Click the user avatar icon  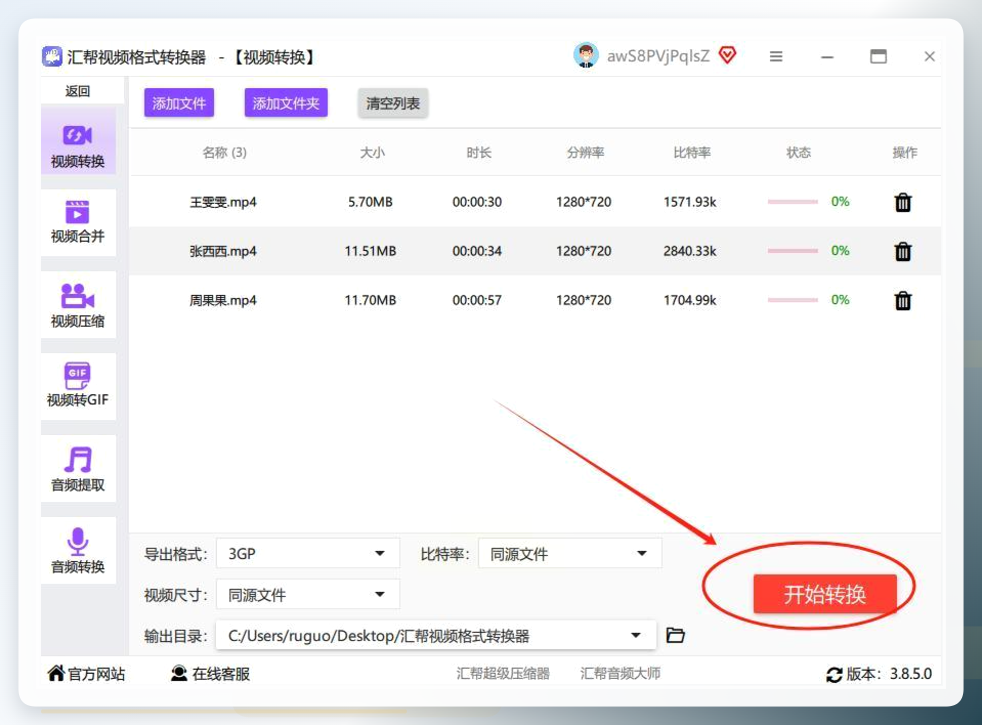coord(586,56)
